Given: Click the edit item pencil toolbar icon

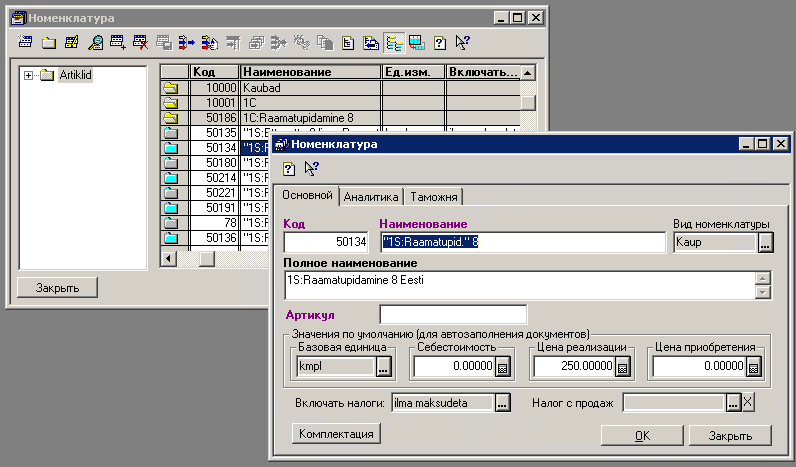Looking at the screenshot, I should pos(72,43).
